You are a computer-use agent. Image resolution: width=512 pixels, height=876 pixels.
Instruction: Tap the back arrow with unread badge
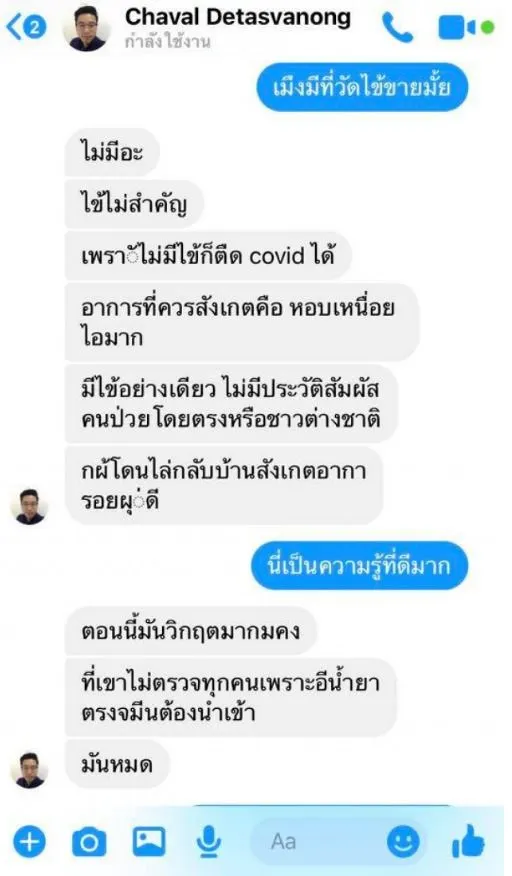point(25,27)
